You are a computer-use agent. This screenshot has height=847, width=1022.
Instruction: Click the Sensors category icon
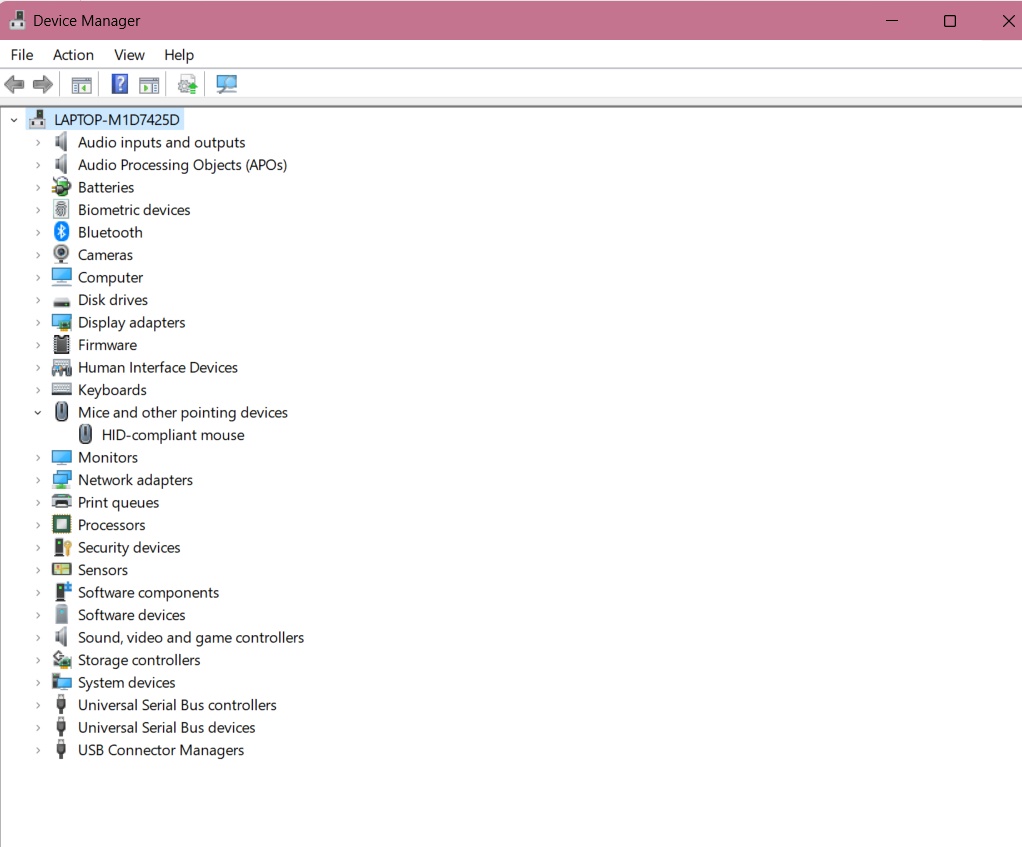[x=61, y=569]
